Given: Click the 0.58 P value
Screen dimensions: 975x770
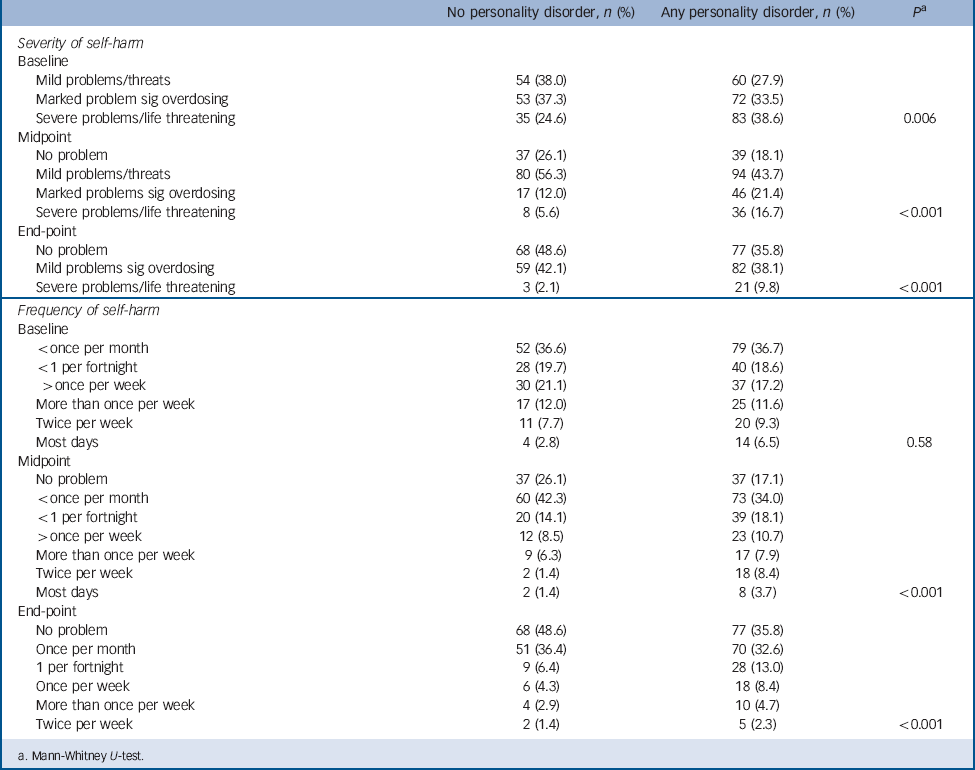Looking at the screenshot, I should (x=917, y=442).
